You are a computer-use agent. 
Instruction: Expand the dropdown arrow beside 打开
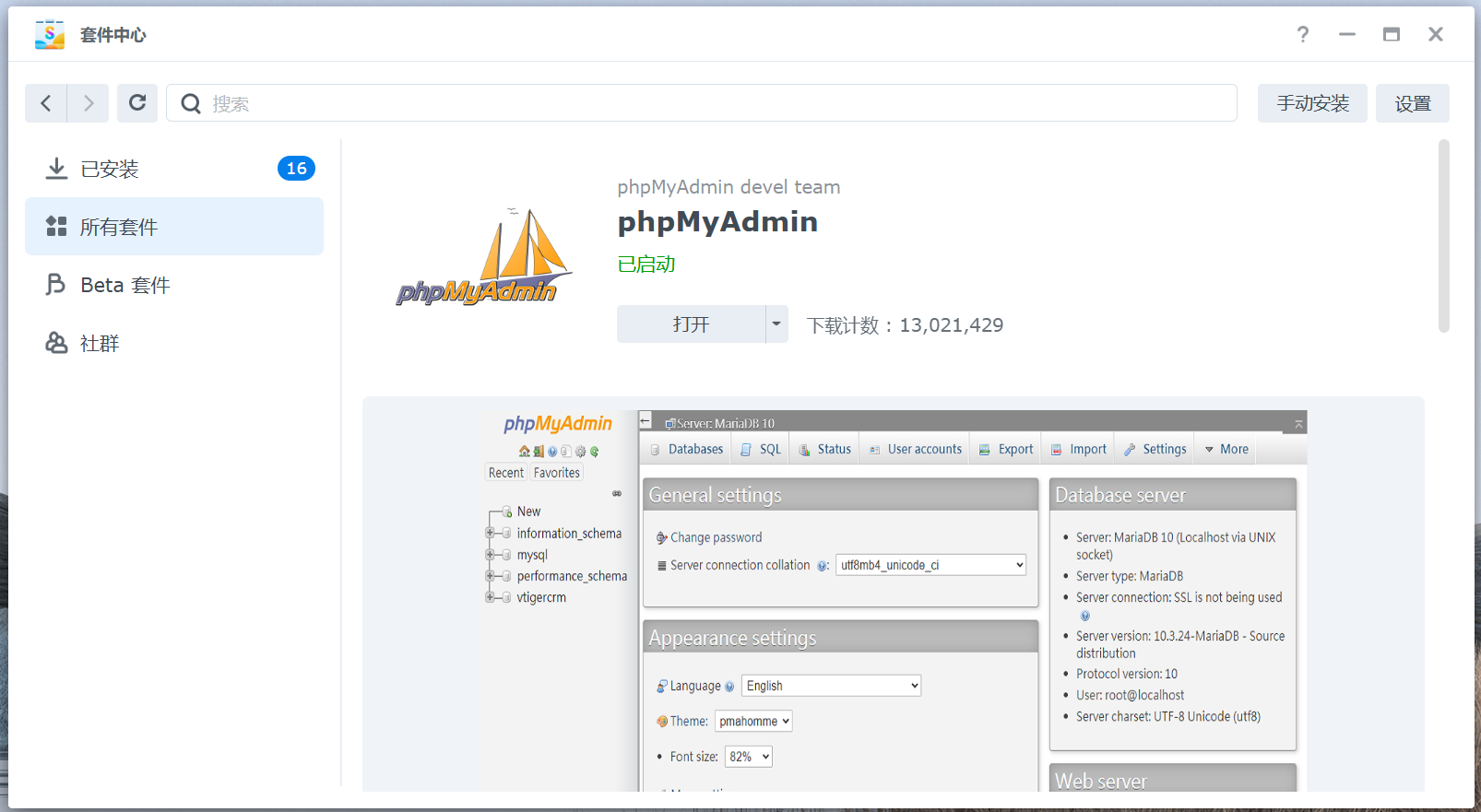(x=776, y=324)
